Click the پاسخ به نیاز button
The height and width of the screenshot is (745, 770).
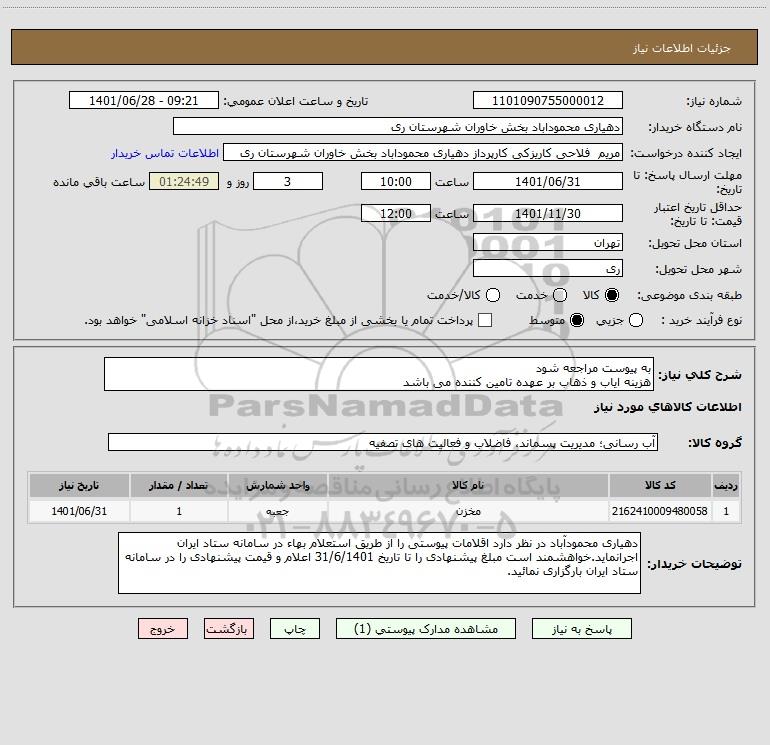pyautogui.click(x=582, y=629)
